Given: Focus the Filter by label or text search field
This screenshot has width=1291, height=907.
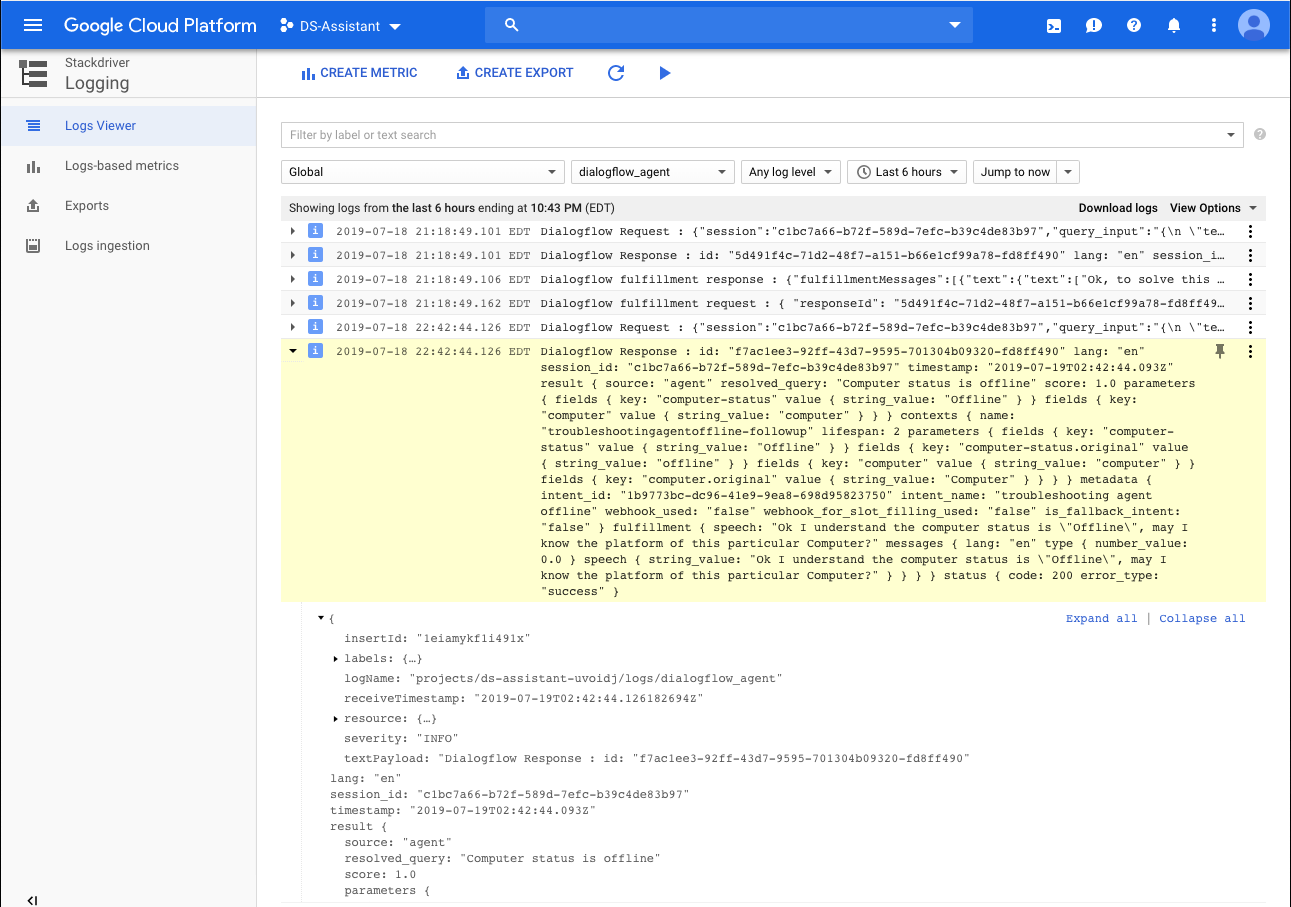Looking at the screenshot, I should coord(755,135).
